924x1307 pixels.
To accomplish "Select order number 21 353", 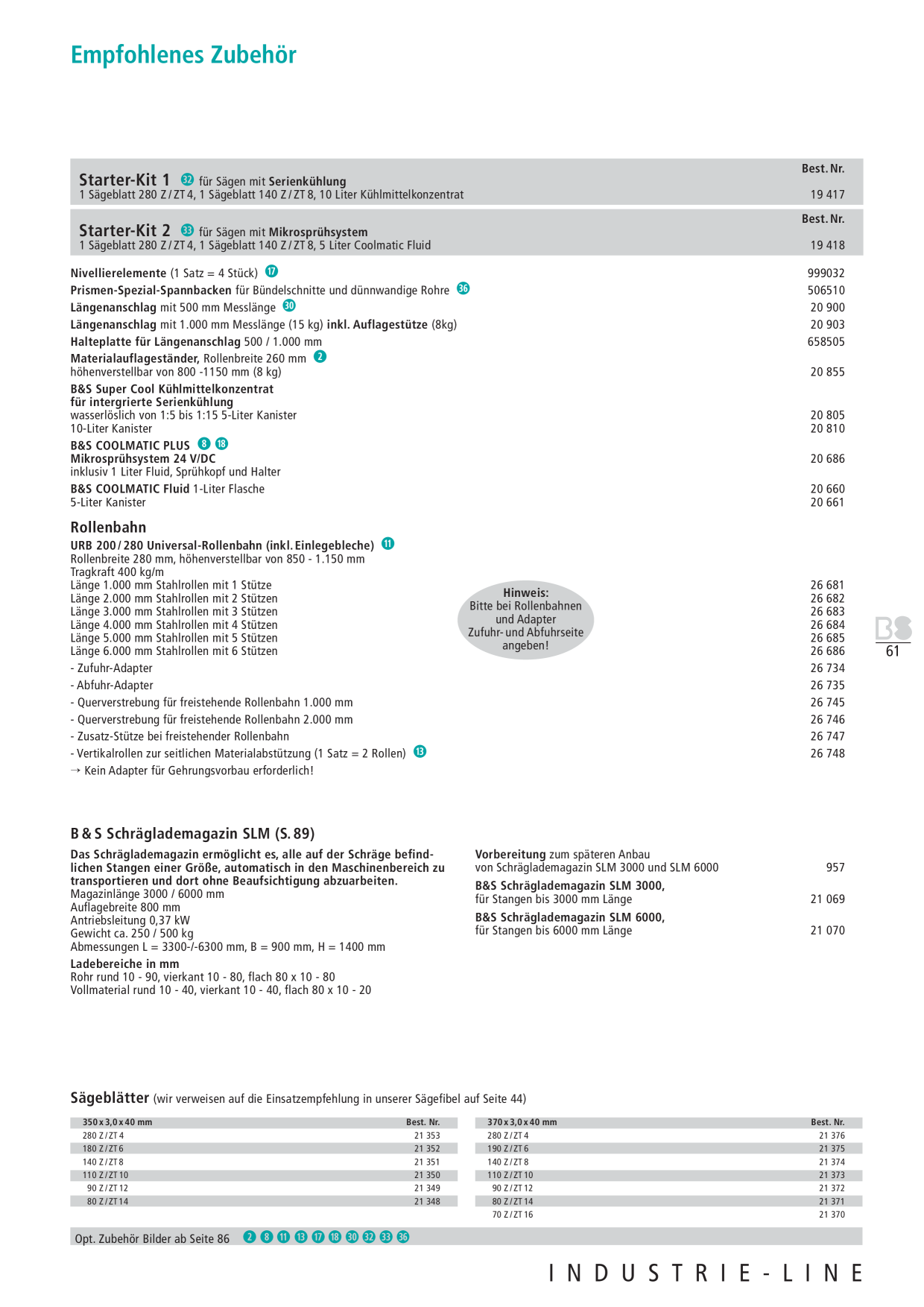I will pyautogui.click(x=427, y=1136).
